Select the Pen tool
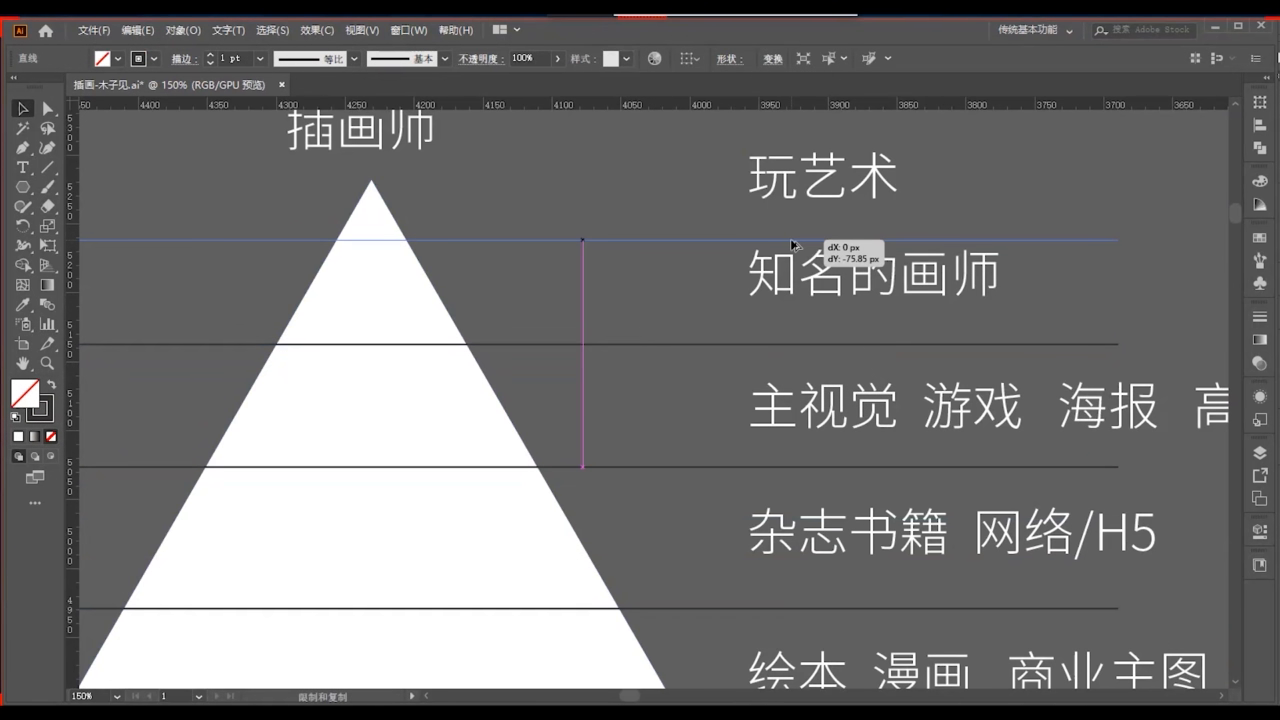This screenshot has height=720, width=1280. [x=22, y=147]
